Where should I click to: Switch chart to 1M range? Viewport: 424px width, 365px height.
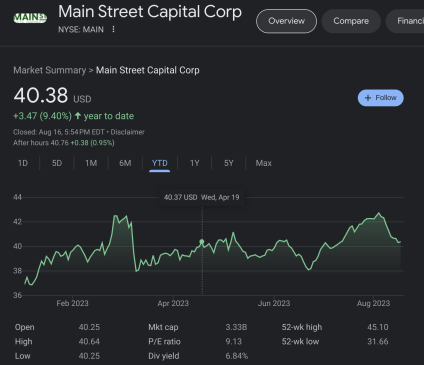[91, 163]
